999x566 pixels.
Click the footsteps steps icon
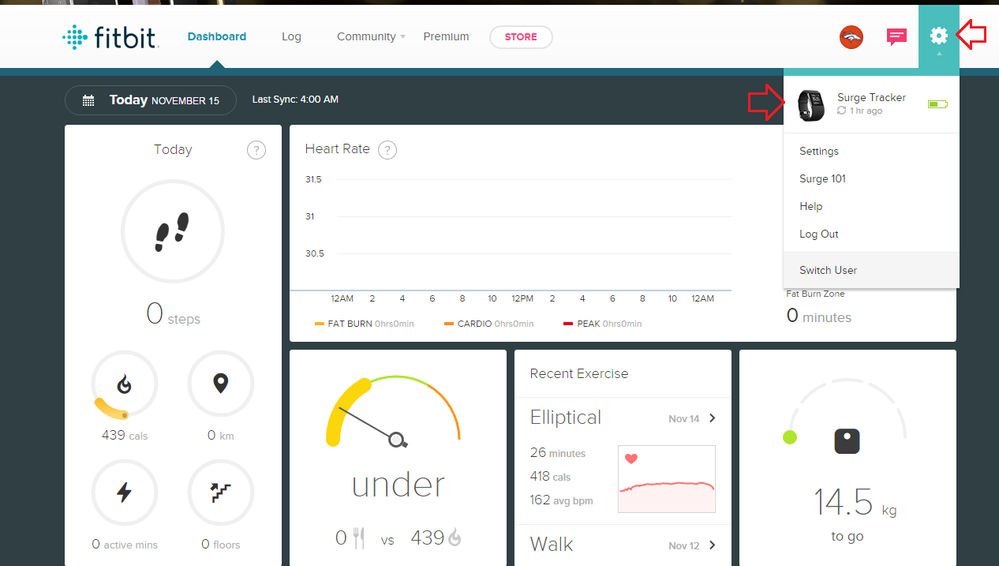click(173, 231)
